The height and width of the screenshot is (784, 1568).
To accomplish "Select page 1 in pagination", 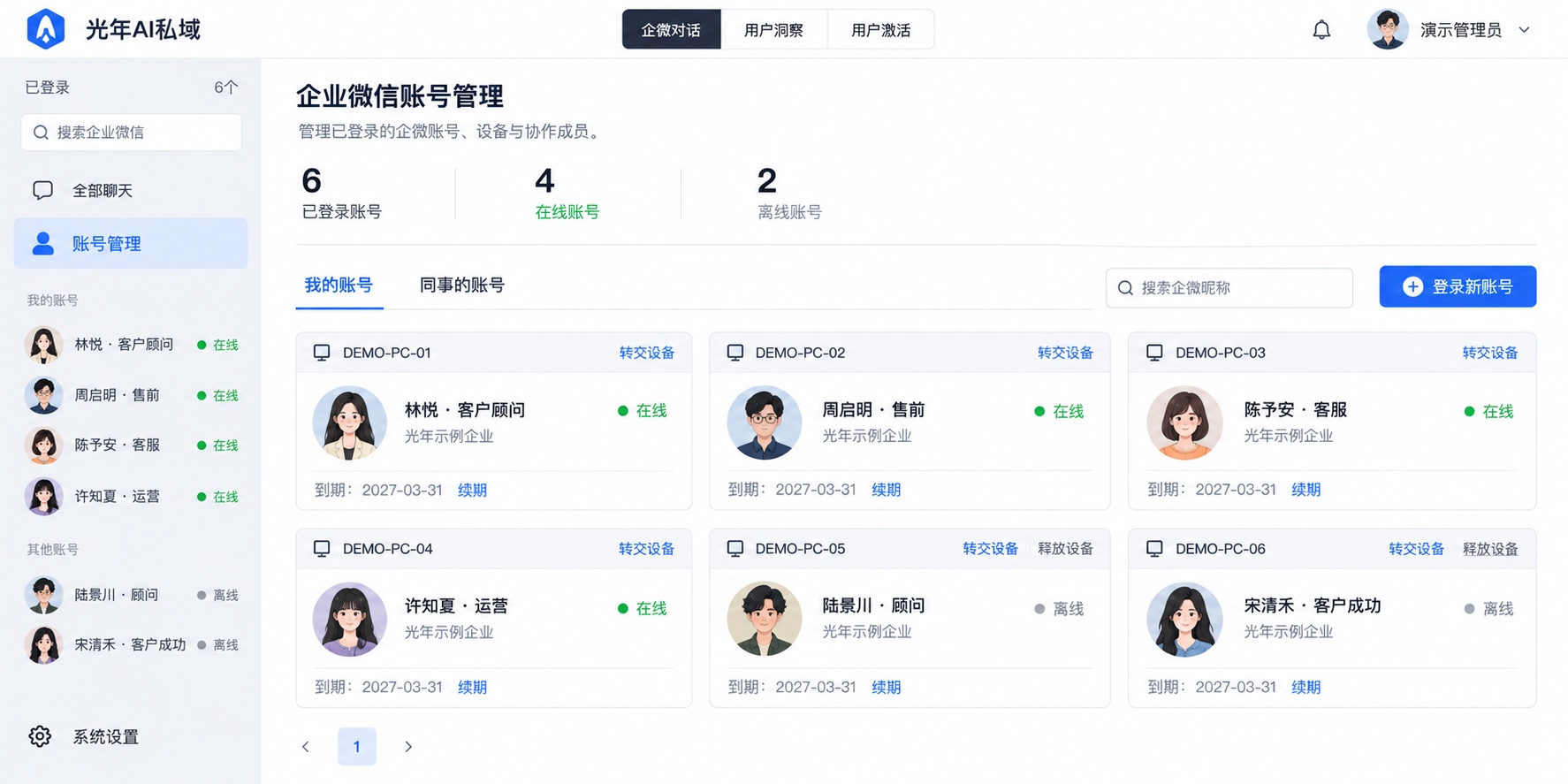I will coord(357,747).
